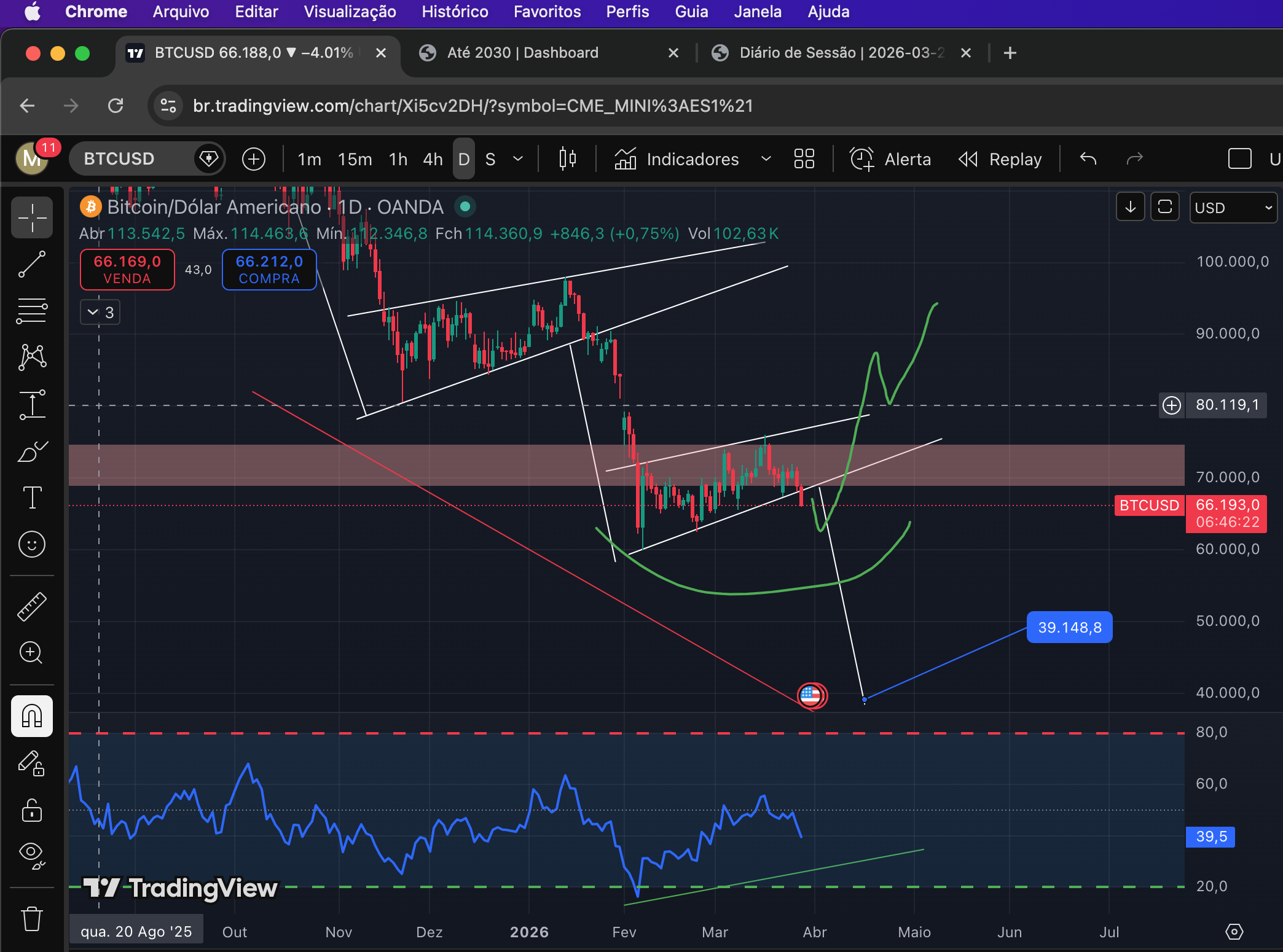This screenshot has height=952, width=1283.
Task: Hide all drawings with eye icon
Action: [32, 854]
